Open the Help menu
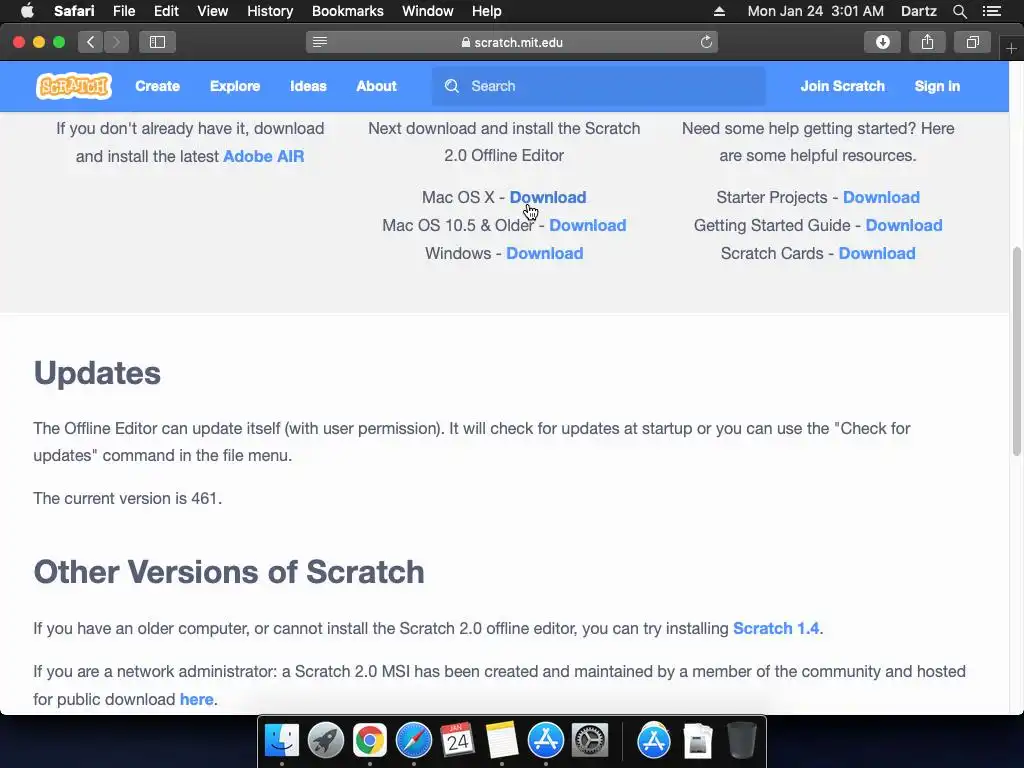This screenshot has width=1024, height=768. [487, 11]
